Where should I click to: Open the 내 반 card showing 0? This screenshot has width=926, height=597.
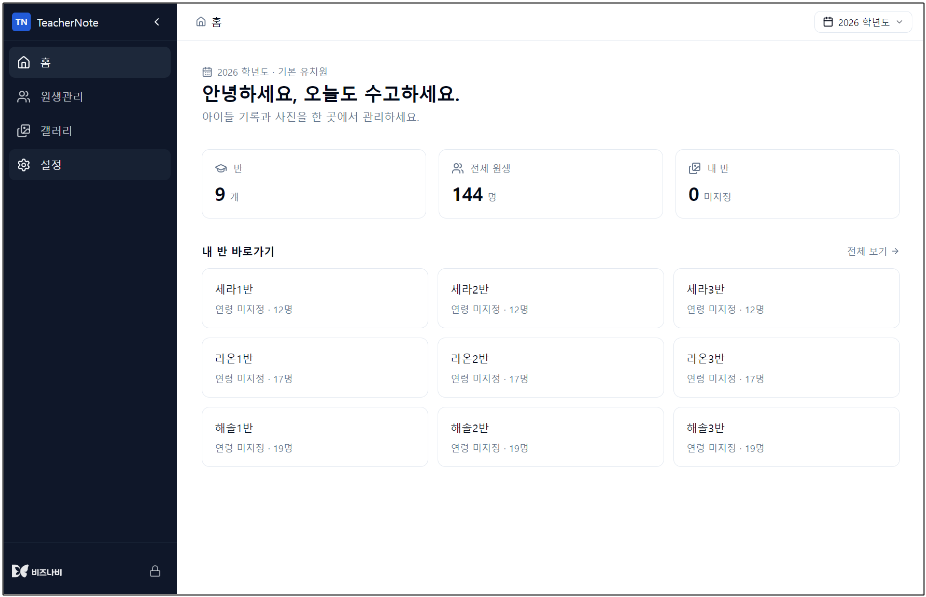[787, 184]
